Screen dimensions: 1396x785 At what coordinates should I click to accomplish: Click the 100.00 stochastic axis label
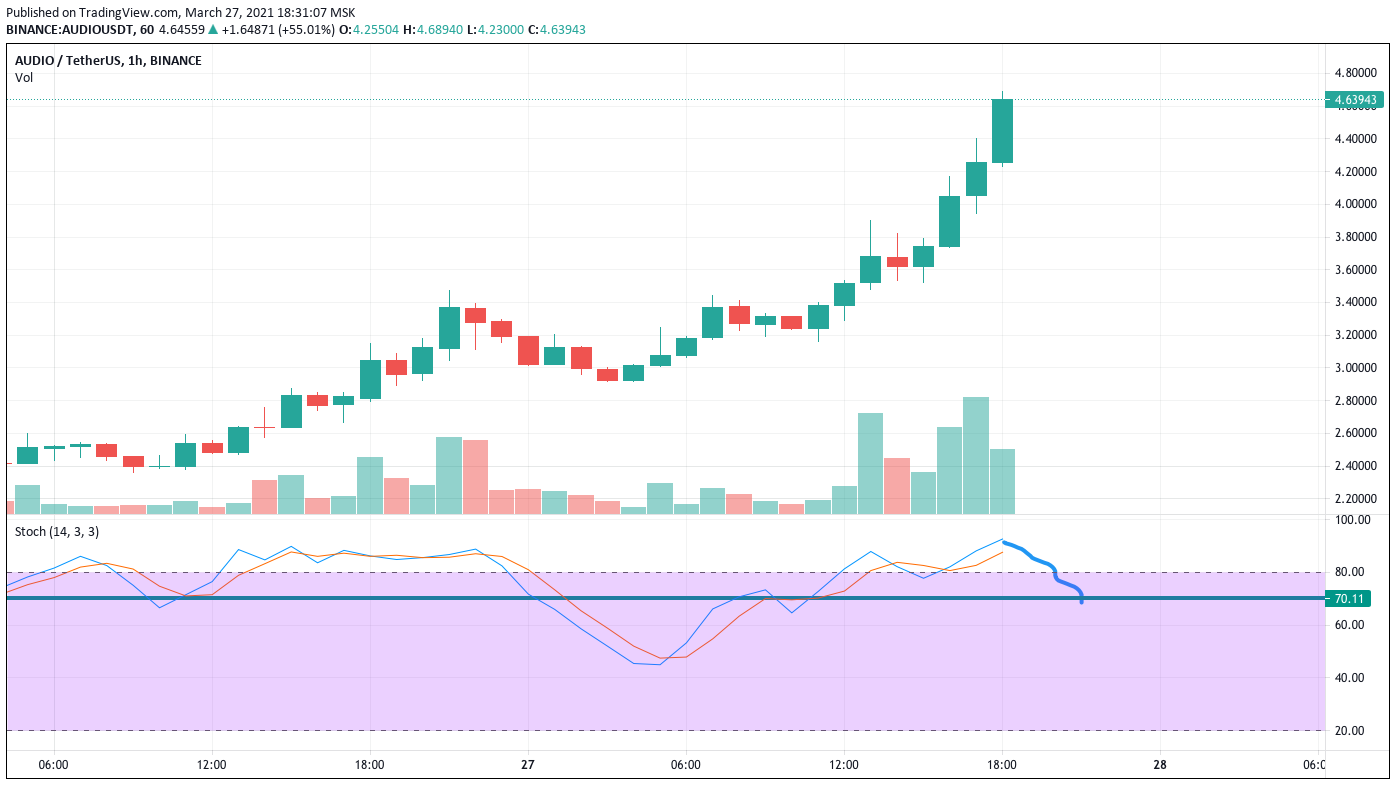[x=1351, y=520]
